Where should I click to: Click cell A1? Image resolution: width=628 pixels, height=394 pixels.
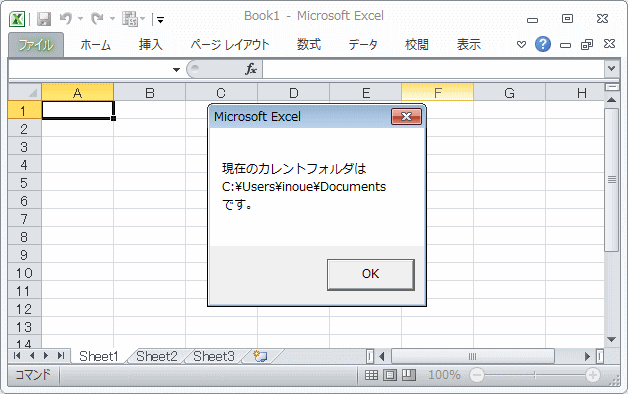78,111
